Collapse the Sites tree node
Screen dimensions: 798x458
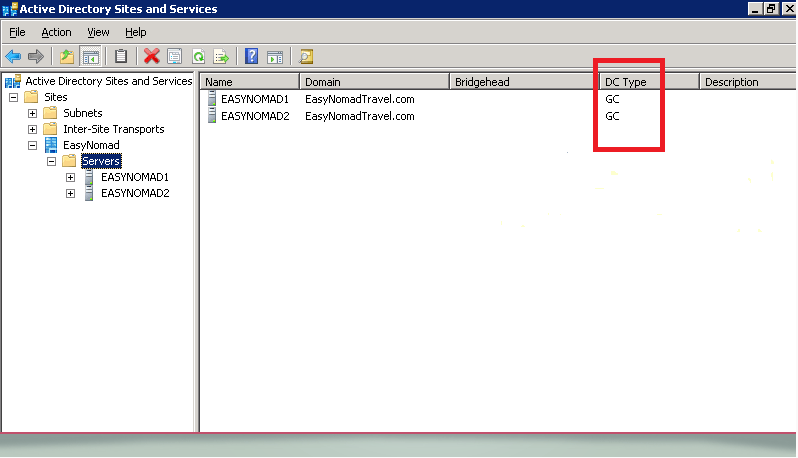[x=14, y=97]
